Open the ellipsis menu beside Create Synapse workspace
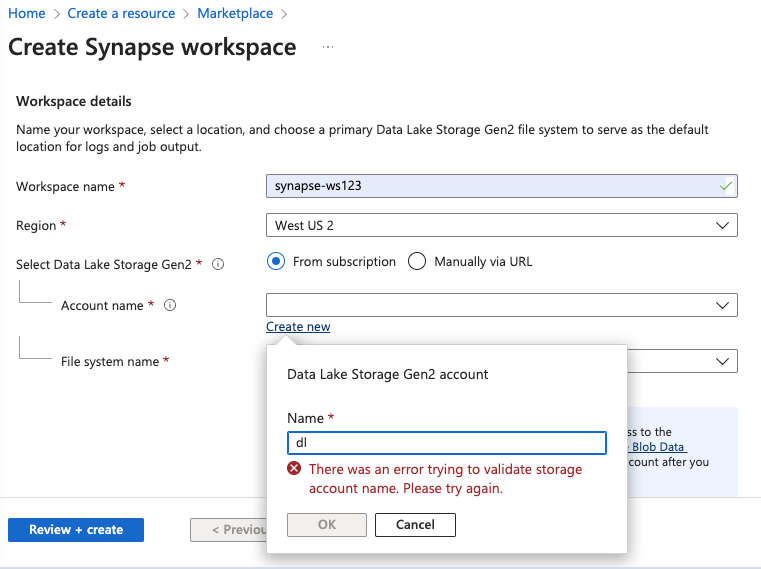Screen dimensions: 761x569 click(328, 47)
